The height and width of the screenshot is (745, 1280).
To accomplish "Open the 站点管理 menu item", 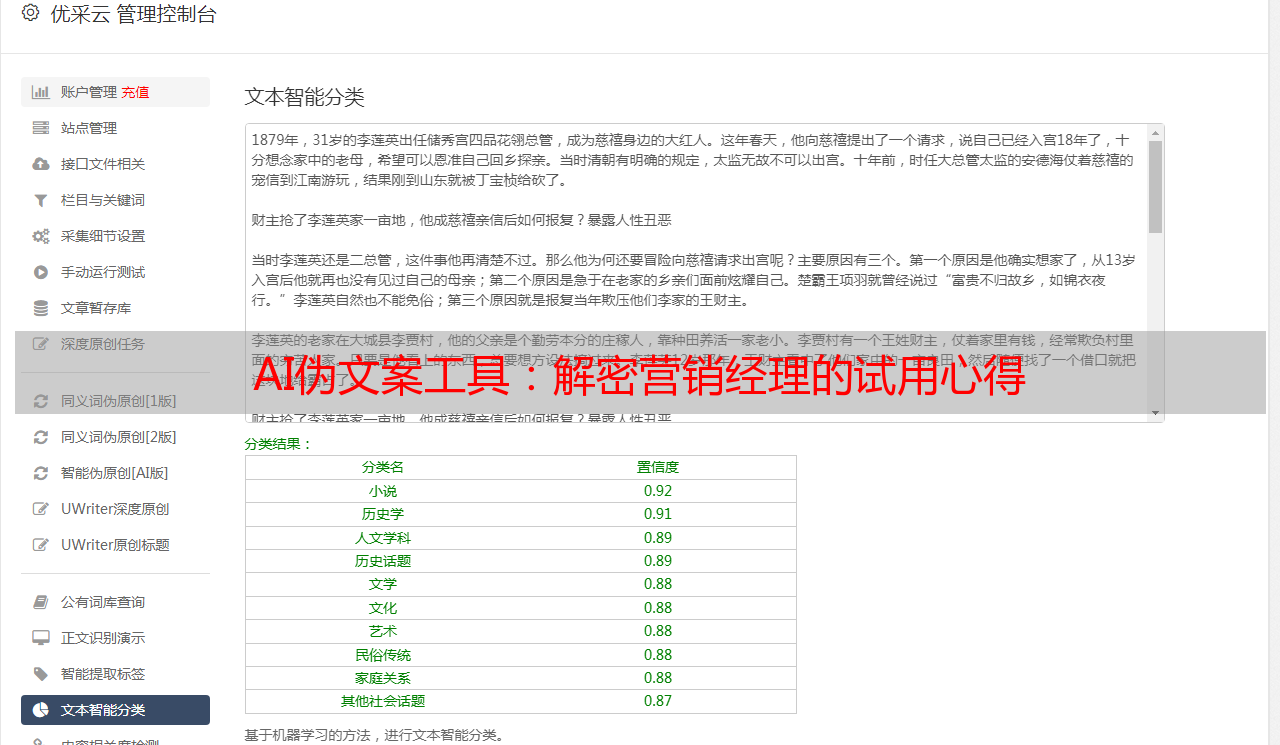I will [x=115, y=128].
